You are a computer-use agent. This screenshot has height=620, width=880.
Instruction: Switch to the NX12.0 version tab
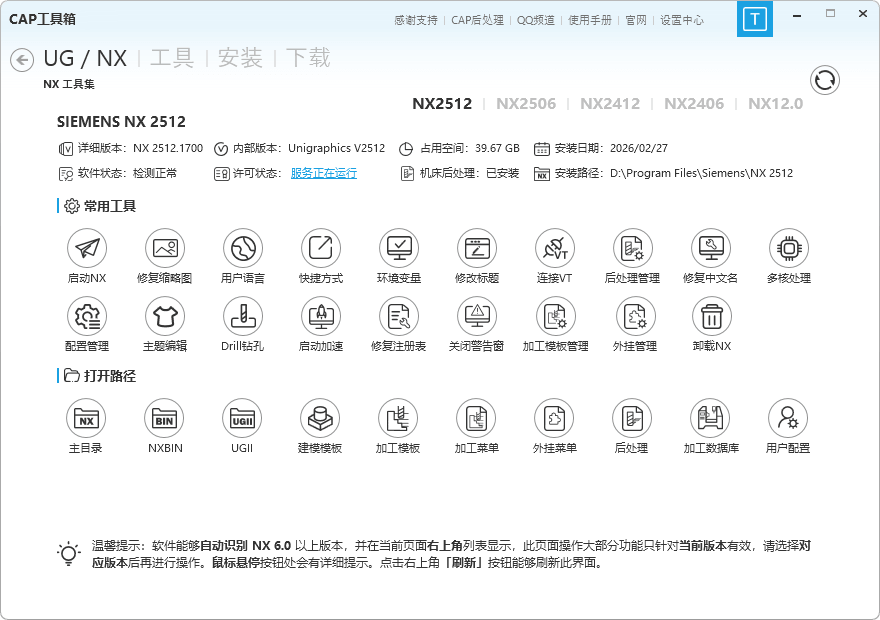[x=776, y=104]
